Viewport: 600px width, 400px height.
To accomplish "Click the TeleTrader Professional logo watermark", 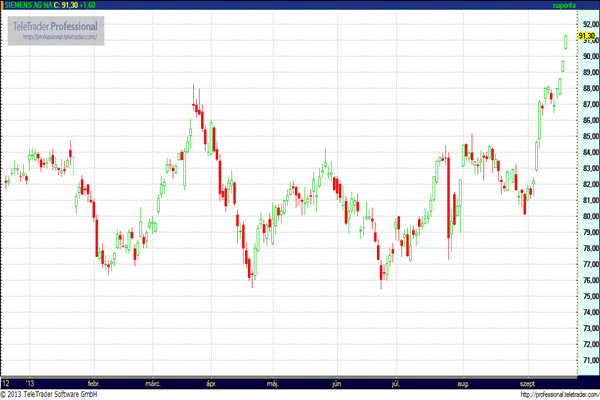I will tap(57, 25).
